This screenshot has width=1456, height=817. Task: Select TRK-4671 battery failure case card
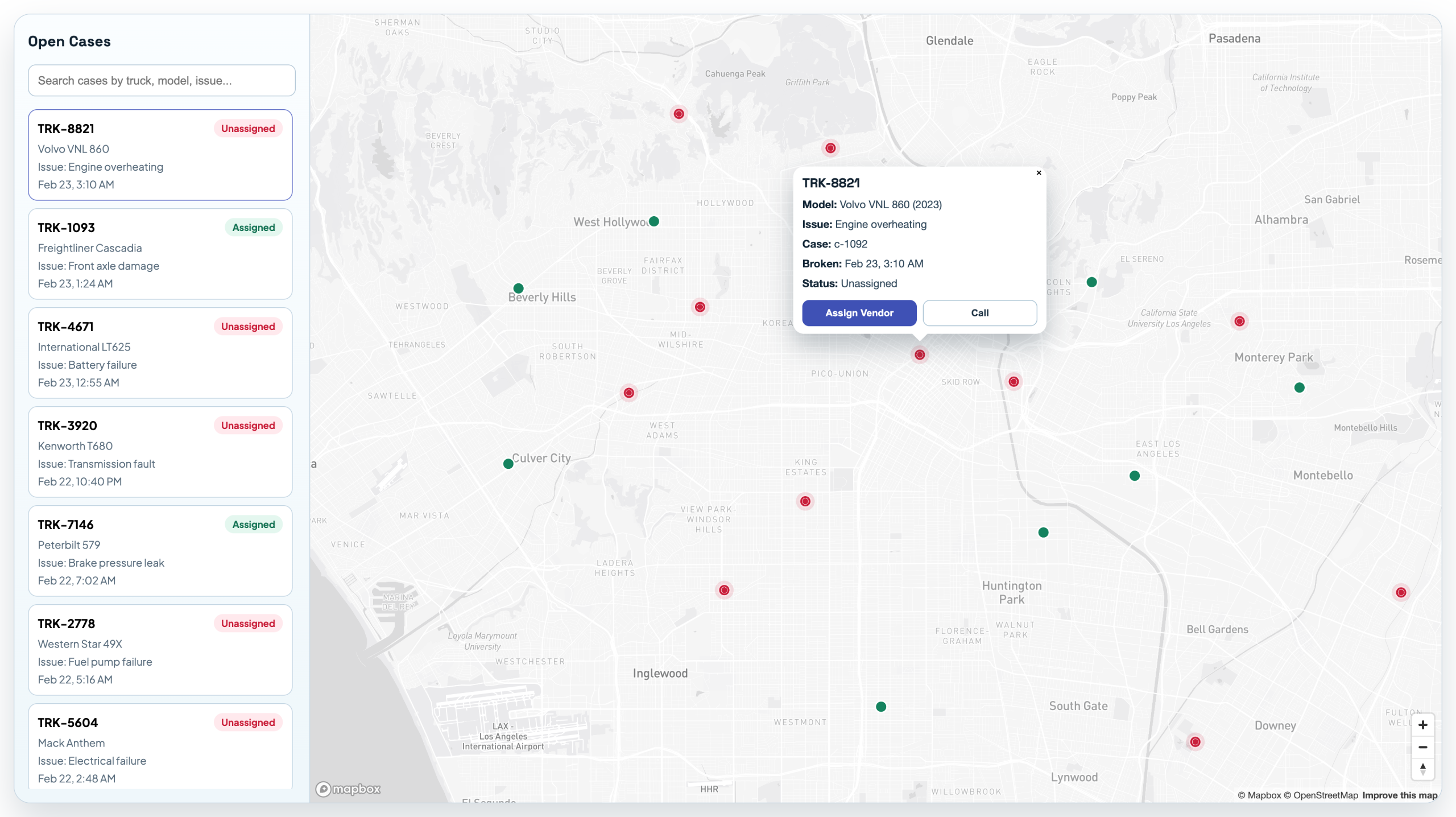(160, 353)
